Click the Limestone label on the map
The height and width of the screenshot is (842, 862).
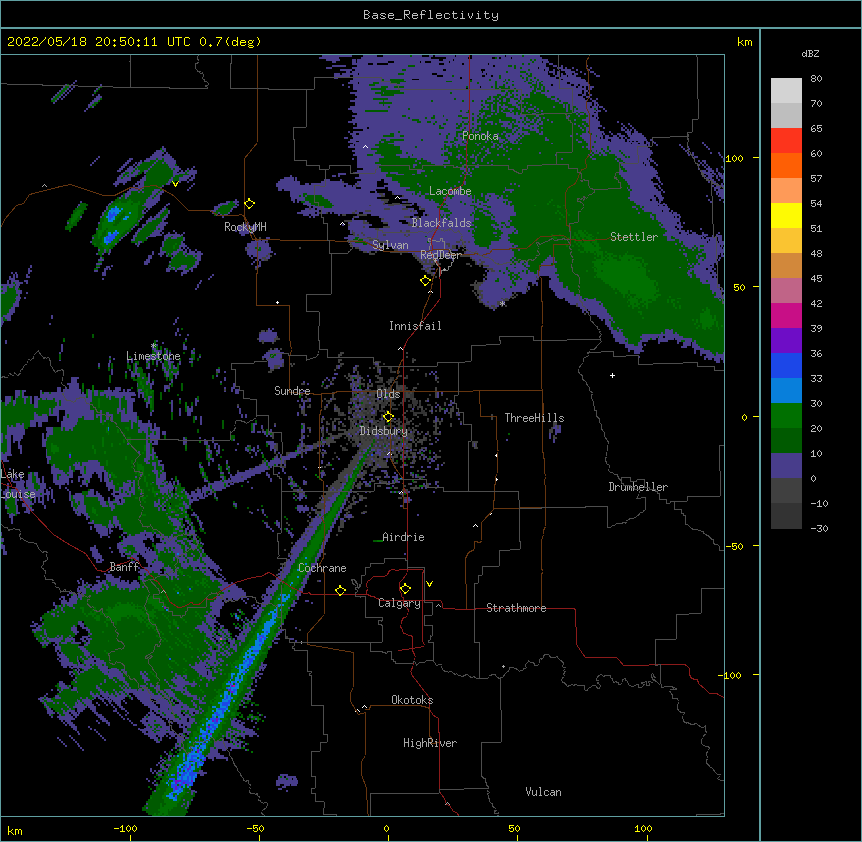[153, 356]
